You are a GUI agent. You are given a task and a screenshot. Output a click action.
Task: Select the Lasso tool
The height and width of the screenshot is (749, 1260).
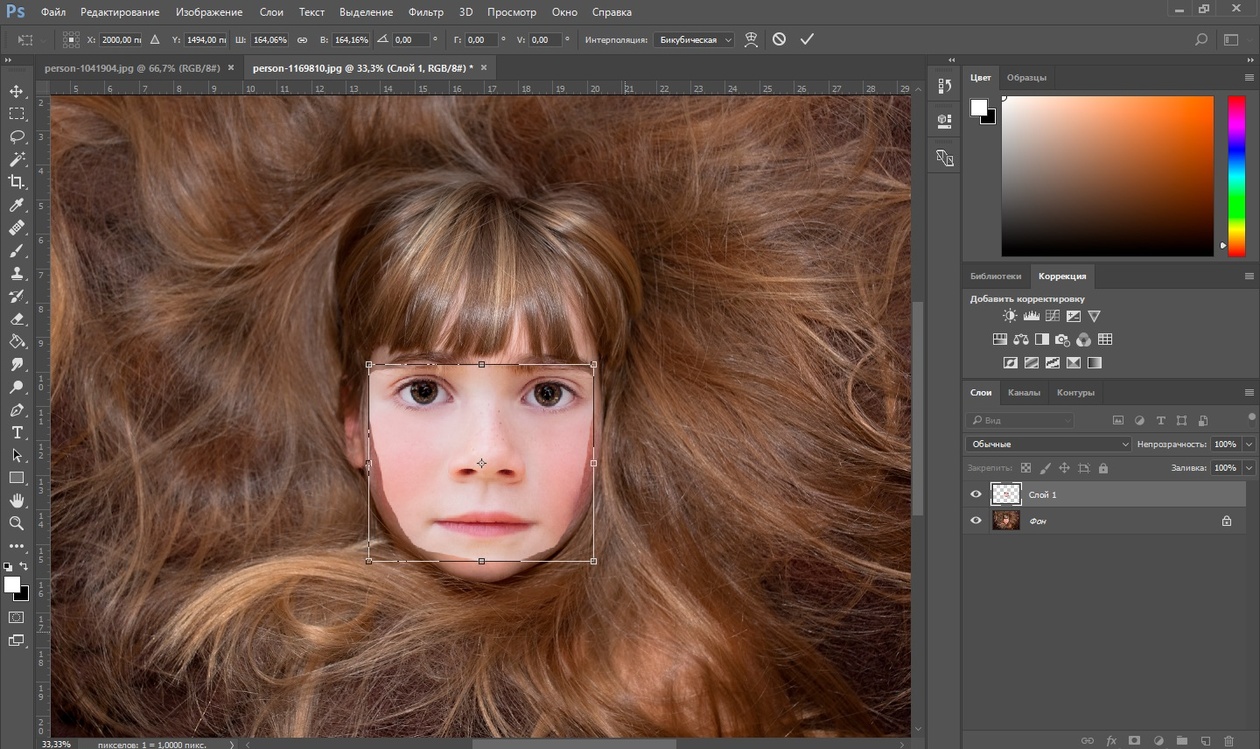pos(16,136)
